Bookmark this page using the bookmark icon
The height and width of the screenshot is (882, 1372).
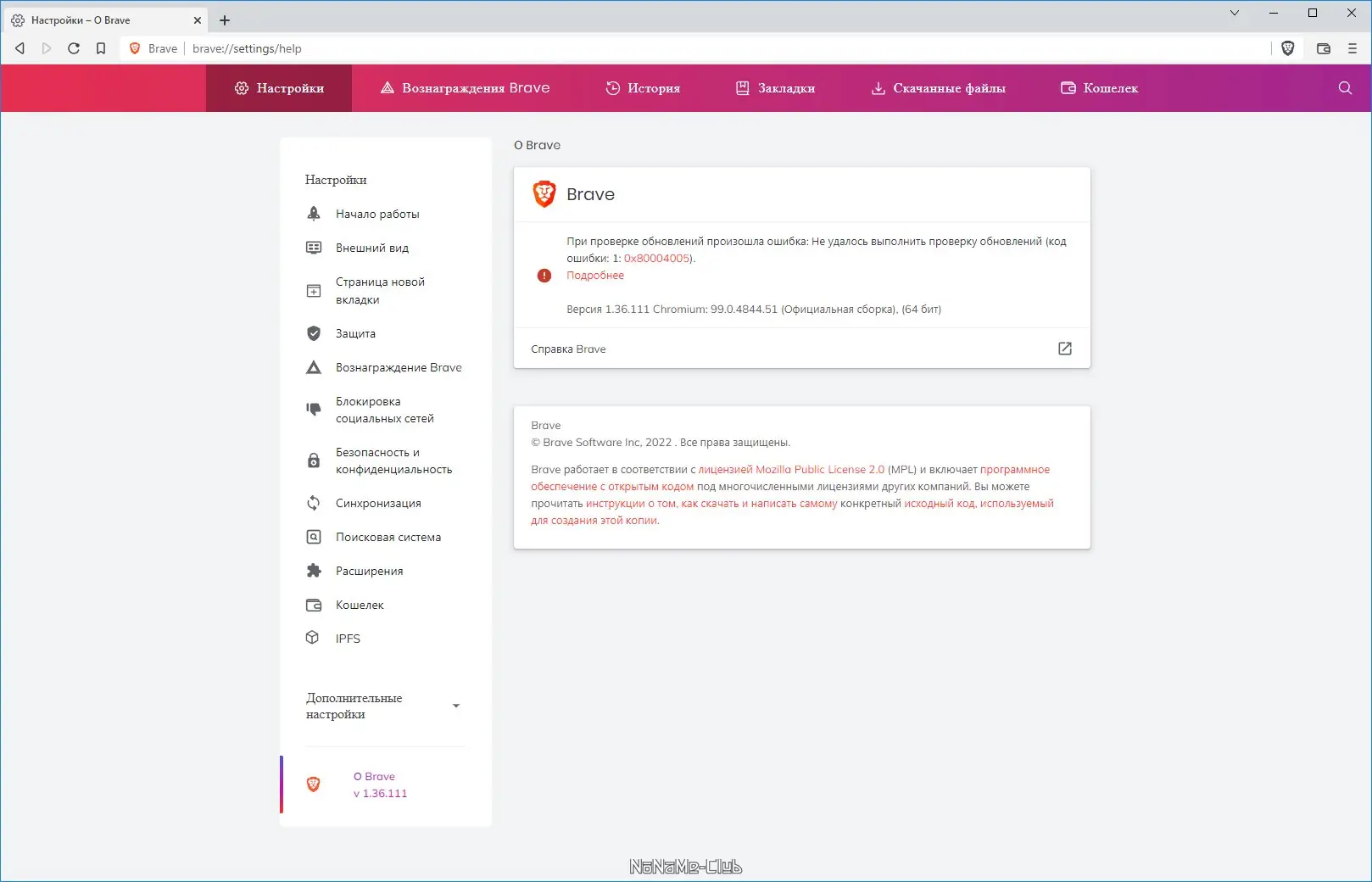[x=101, y=48]
